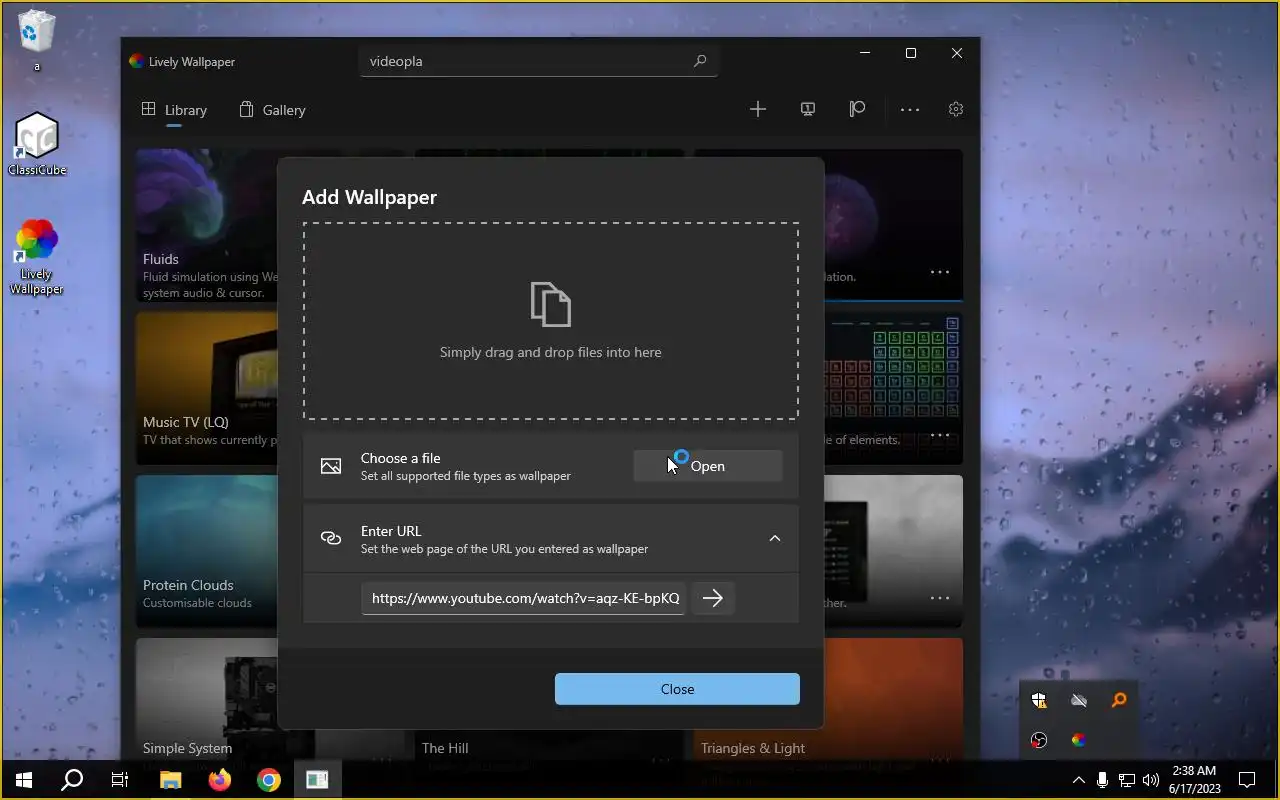Select the Lively Wallpaper desktop shortcut
1280x800 pixels.
37,256
